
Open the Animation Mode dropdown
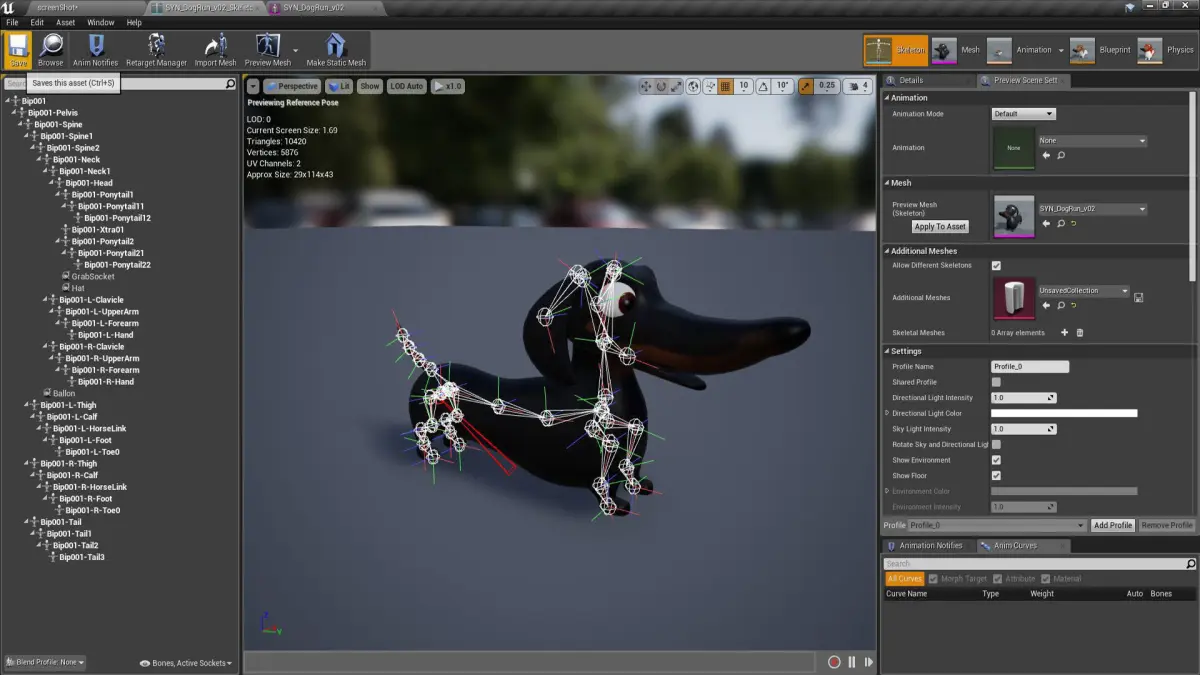[x=1023, y=114]
